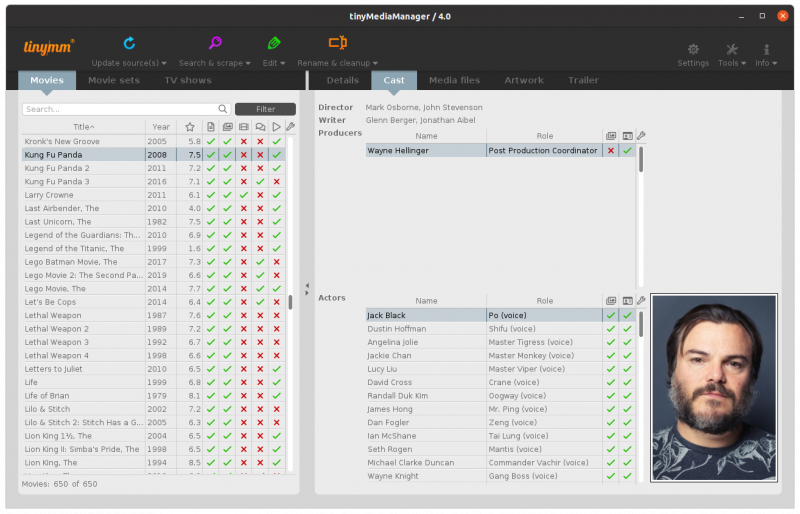Select the Lethal Weapon 3 movie row
800x514 pixels.
click(x=153, y=342)
